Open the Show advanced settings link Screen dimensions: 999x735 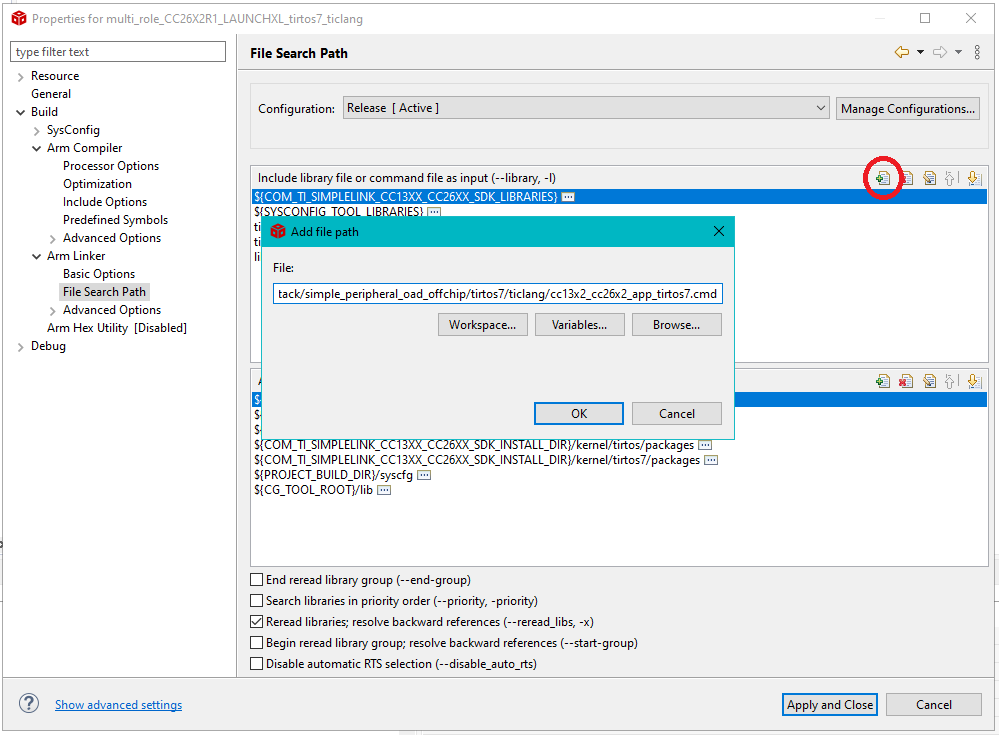118,705
